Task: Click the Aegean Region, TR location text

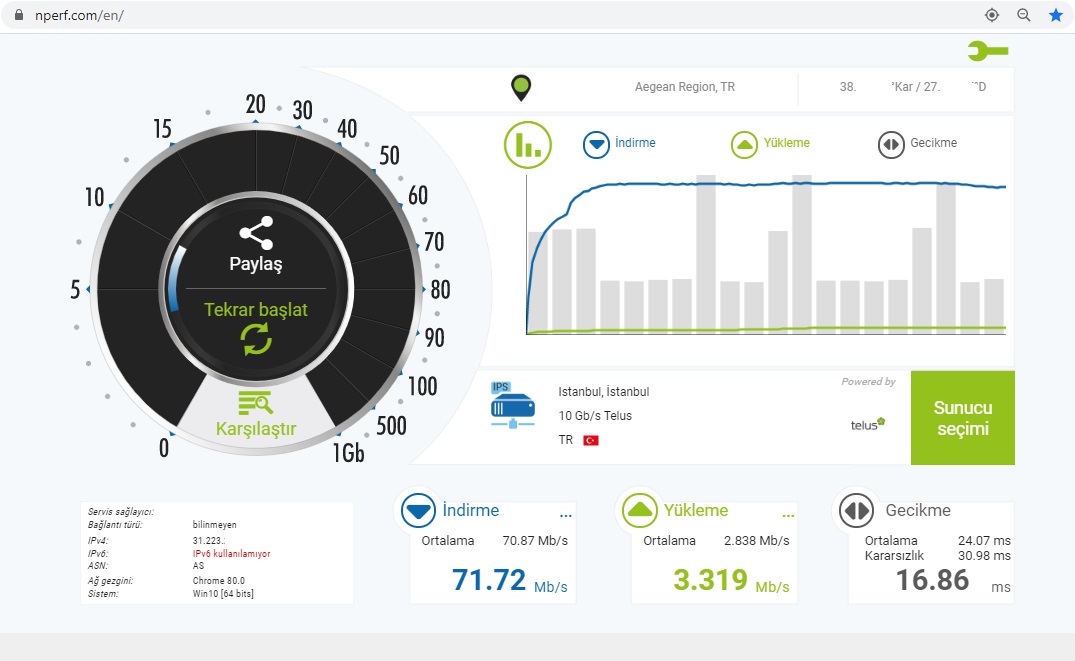Action: [684, 87]
